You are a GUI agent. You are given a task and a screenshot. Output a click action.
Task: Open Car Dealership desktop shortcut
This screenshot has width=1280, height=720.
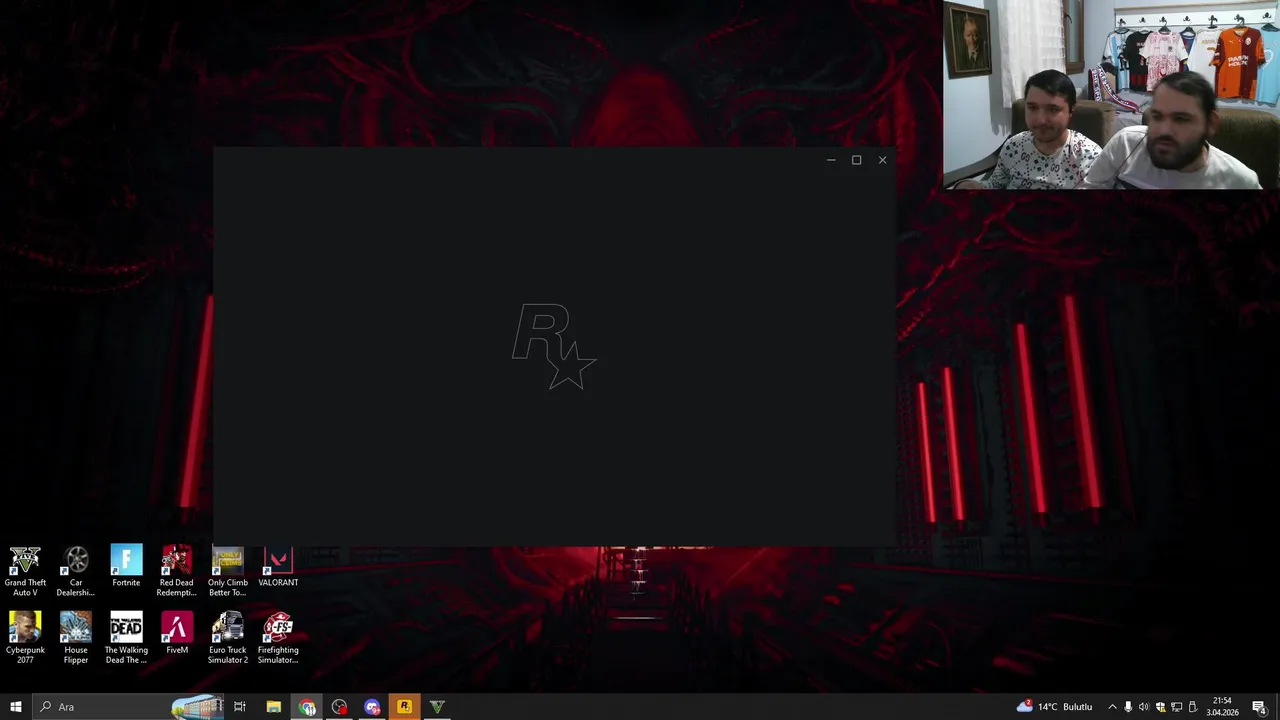[76, 571]
